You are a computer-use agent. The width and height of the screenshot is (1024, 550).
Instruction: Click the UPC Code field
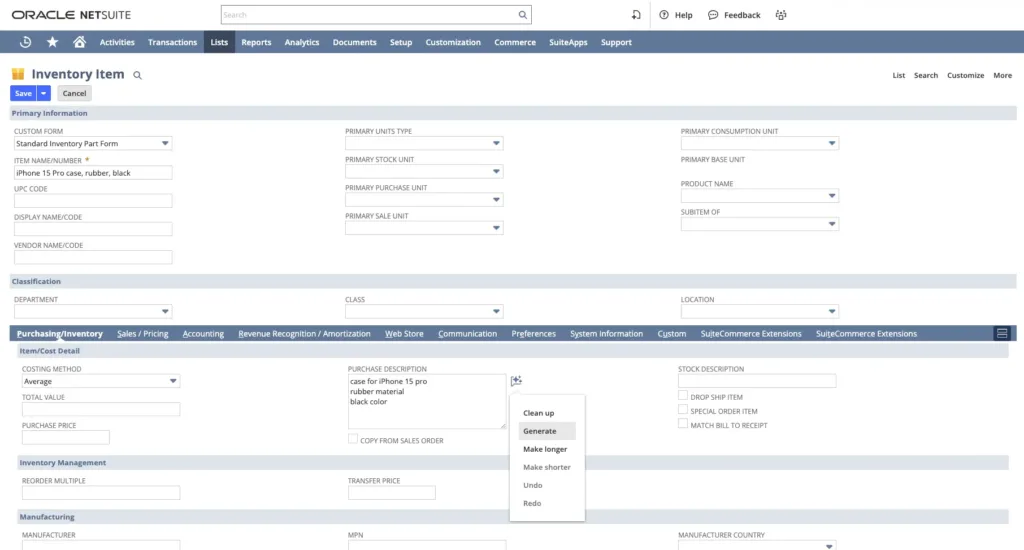pos(93,201)
